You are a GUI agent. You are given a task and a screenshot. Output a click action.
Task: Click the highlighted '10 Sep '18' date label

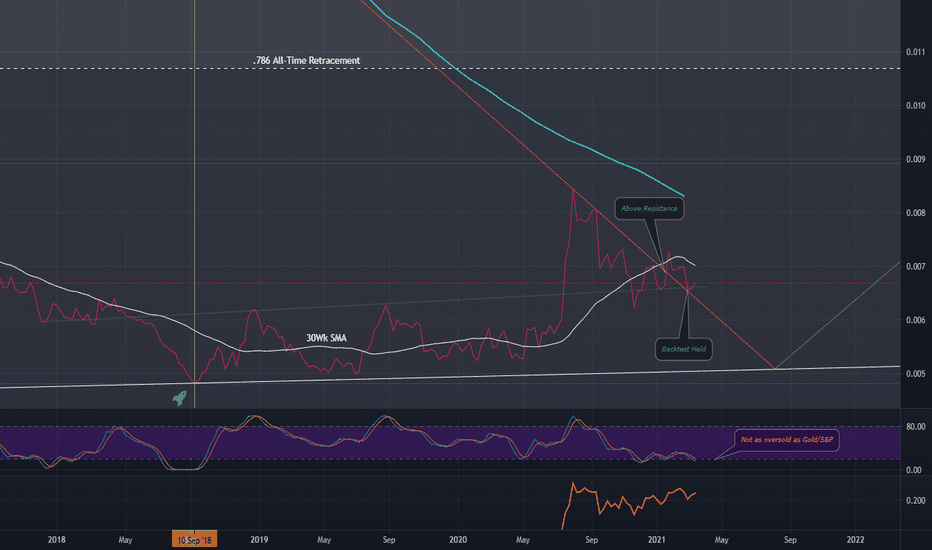point(194,540)
